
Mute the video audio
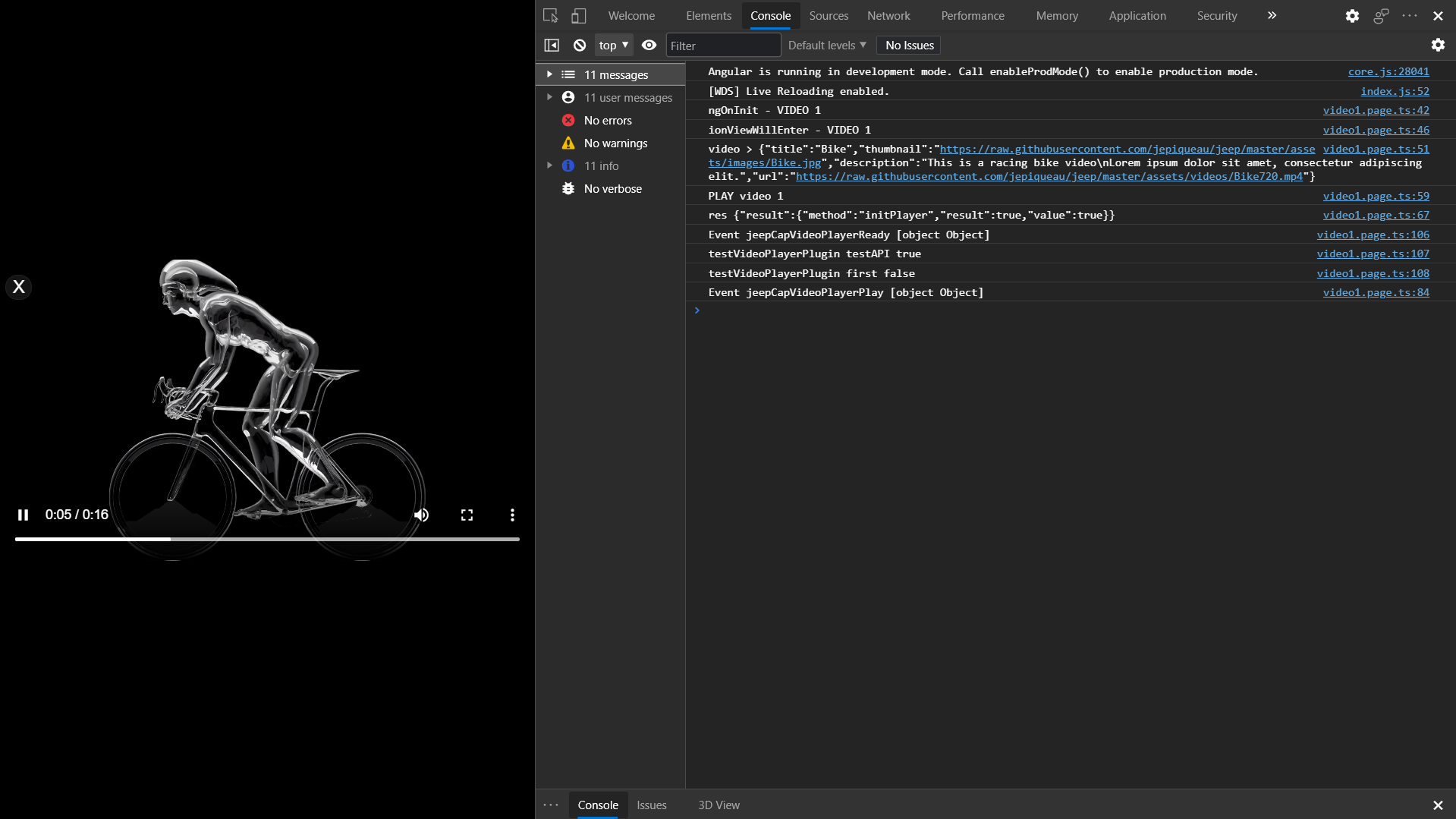tap(421, 515)
